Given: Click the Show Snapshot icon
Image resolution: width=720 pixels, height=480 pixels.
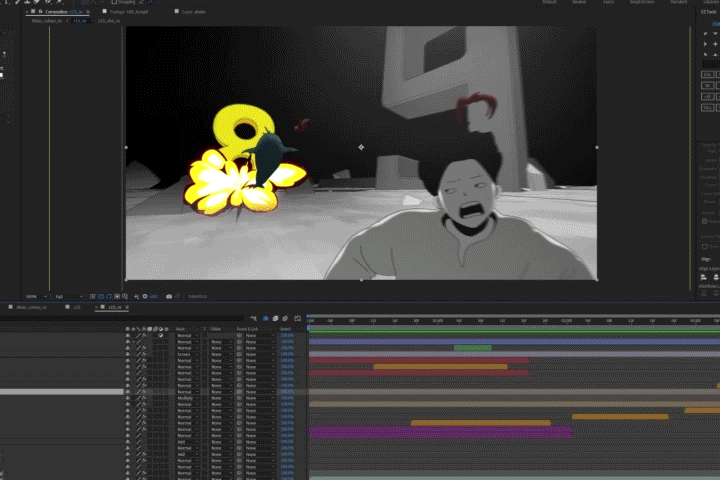Looking at the screenshot, I should [x=177, y=297].
